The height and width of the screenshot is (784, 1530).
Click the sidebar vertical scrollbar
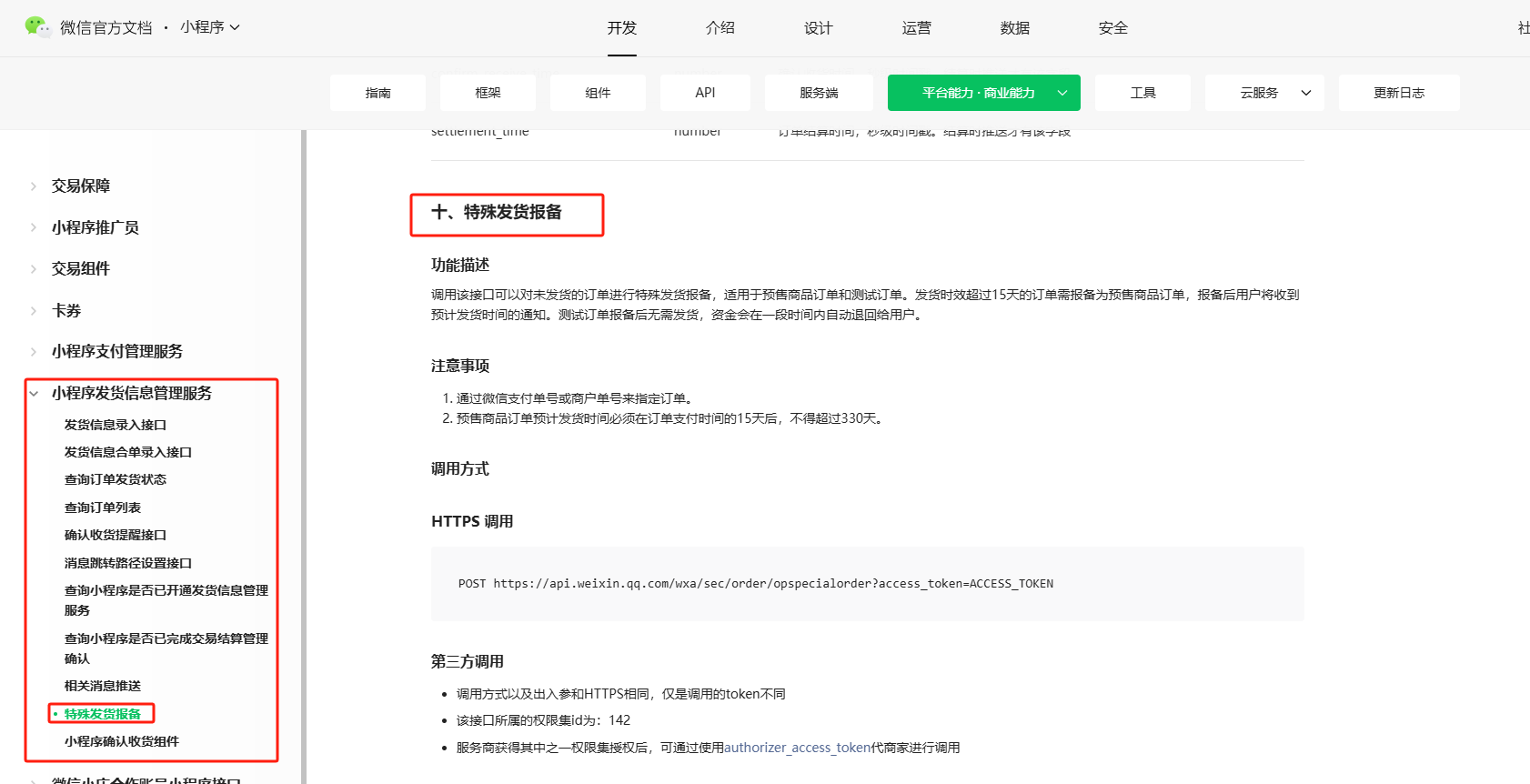click(304, 457)
